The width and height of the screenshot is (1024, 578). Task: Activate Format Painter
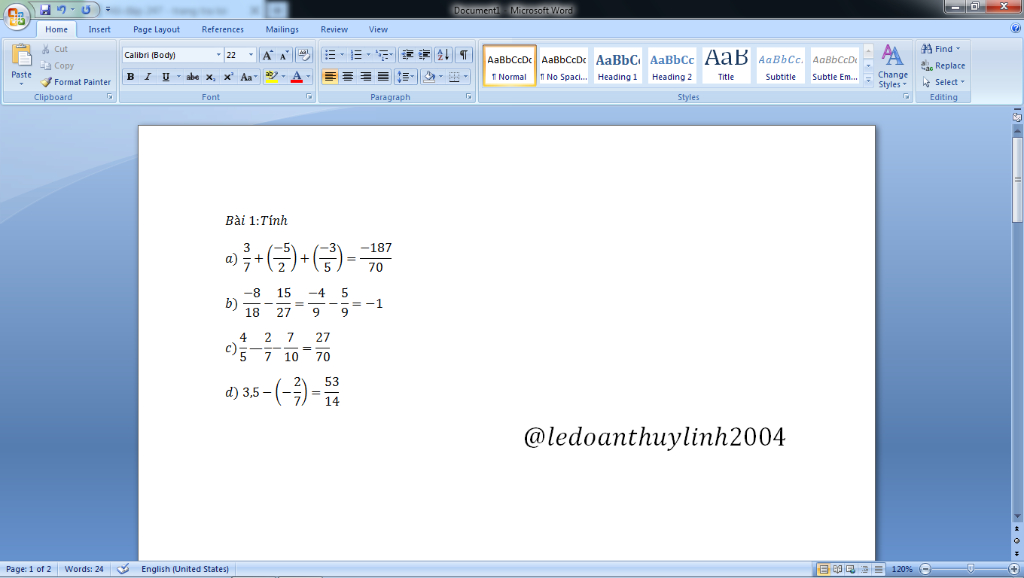coord(76,82)
